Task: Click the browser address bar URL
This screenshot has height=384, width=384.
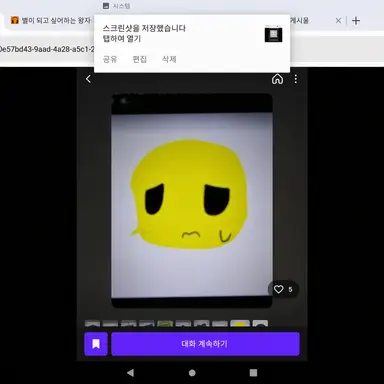Action: (47, 49)
